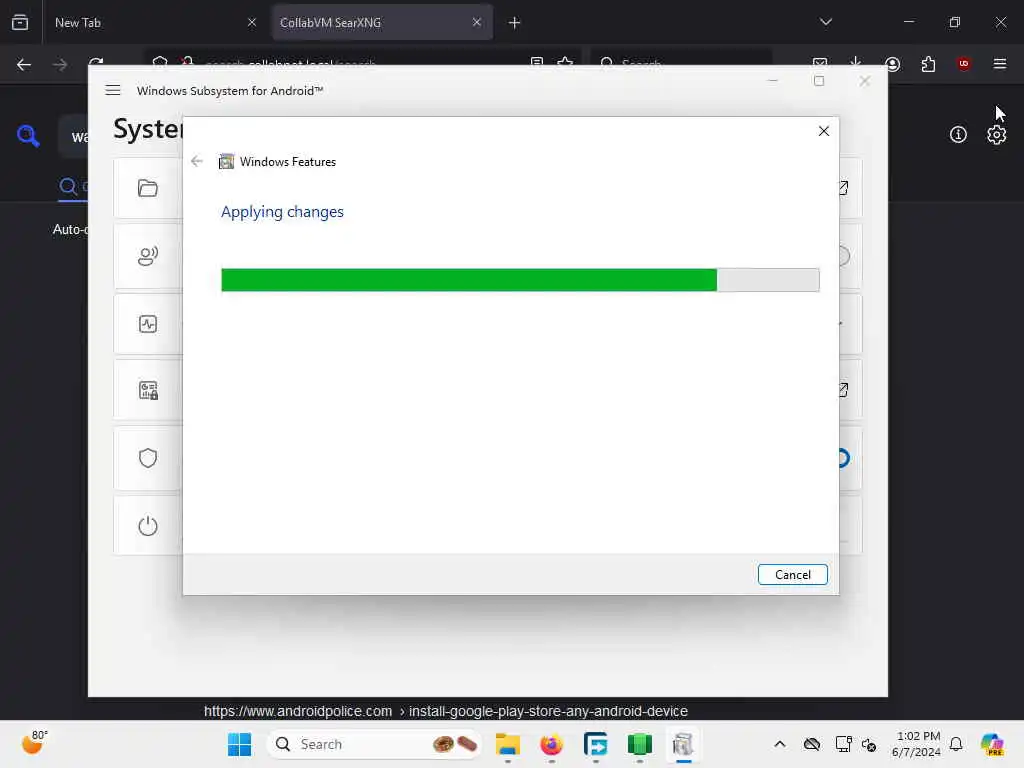Screen dimensions: 1024x768
Task: Select the privacy lock icon in WSA sidebar
Action: tap(148, 391)
